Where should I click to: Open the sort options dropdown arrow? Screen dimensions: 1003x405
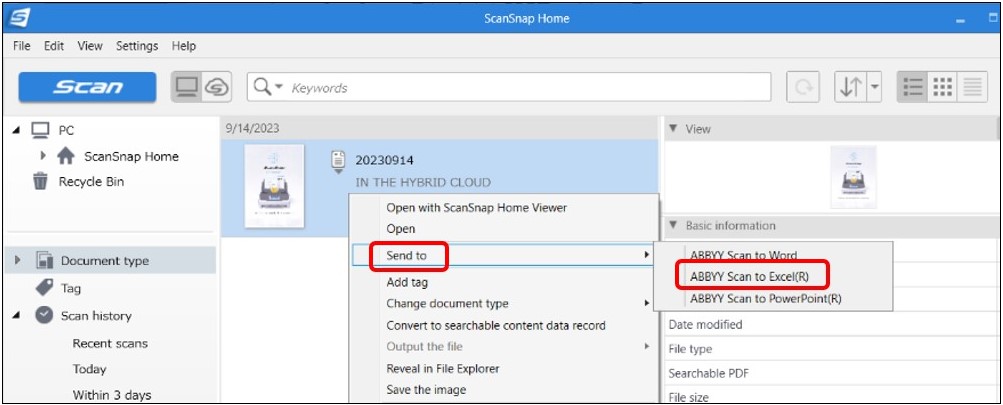tap(874, 87)
